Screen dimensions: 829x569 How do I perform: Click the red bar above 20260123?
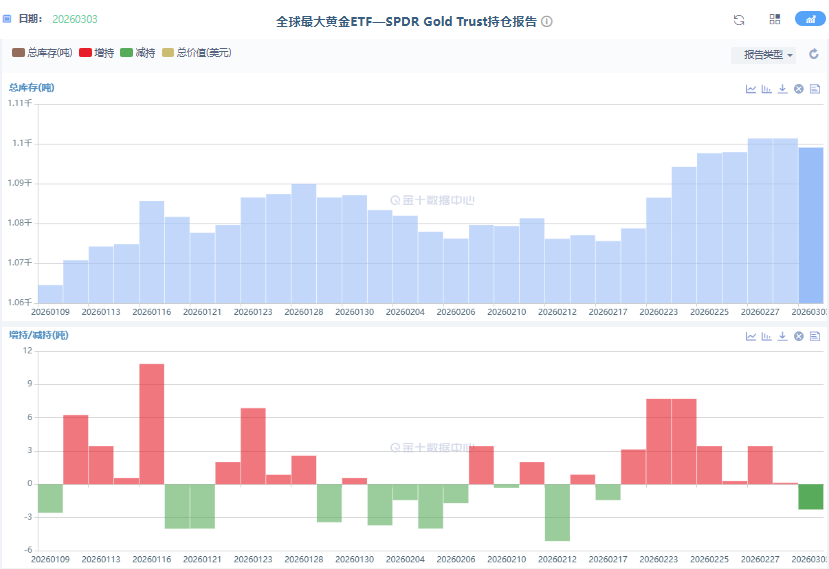253,446
